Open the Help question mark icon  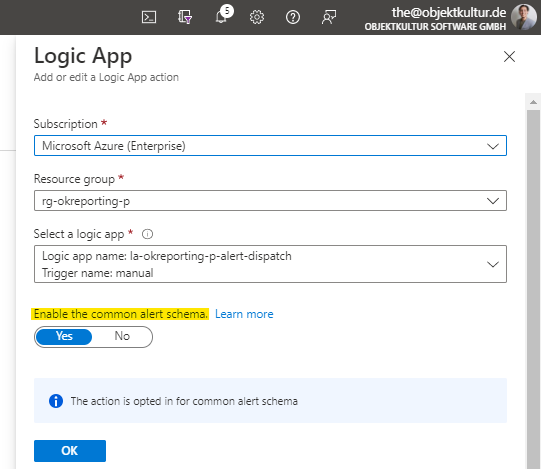(x=293, y=17)
